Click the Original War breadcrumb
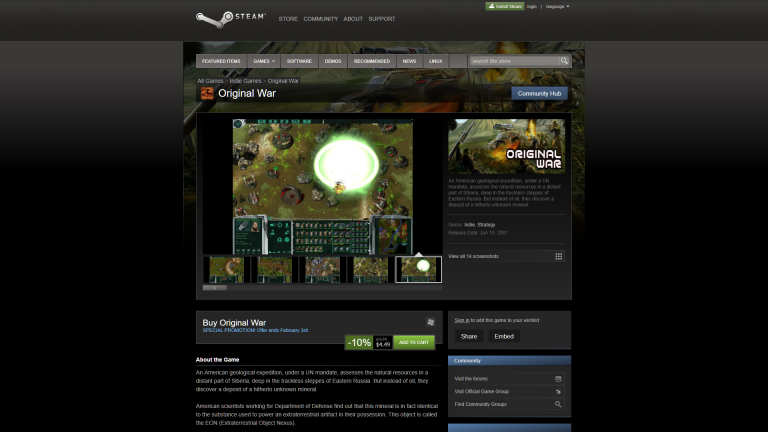The width and height of the screenshot is (768, 432). click(283, 81)
